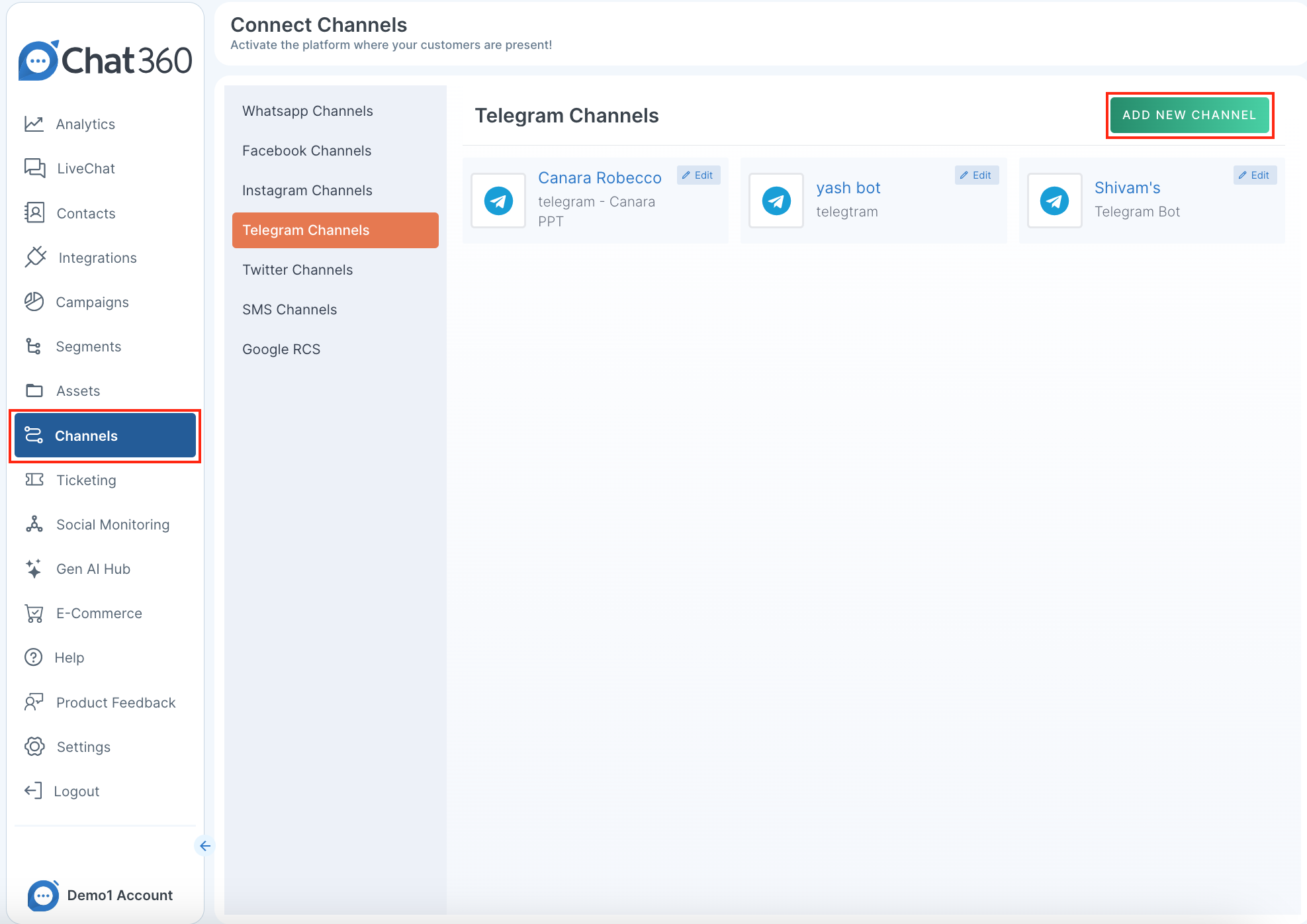This screenshot has height=924, width=1307.
Task: Click the Social Monitoring network icon
Action: [x=34, y=524]
